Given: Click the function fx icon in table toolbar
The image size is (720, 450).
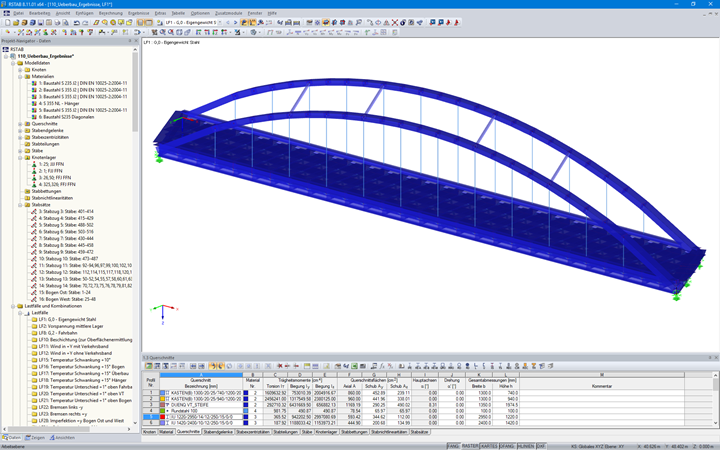Looking at the screenshot, I should 382,366.
